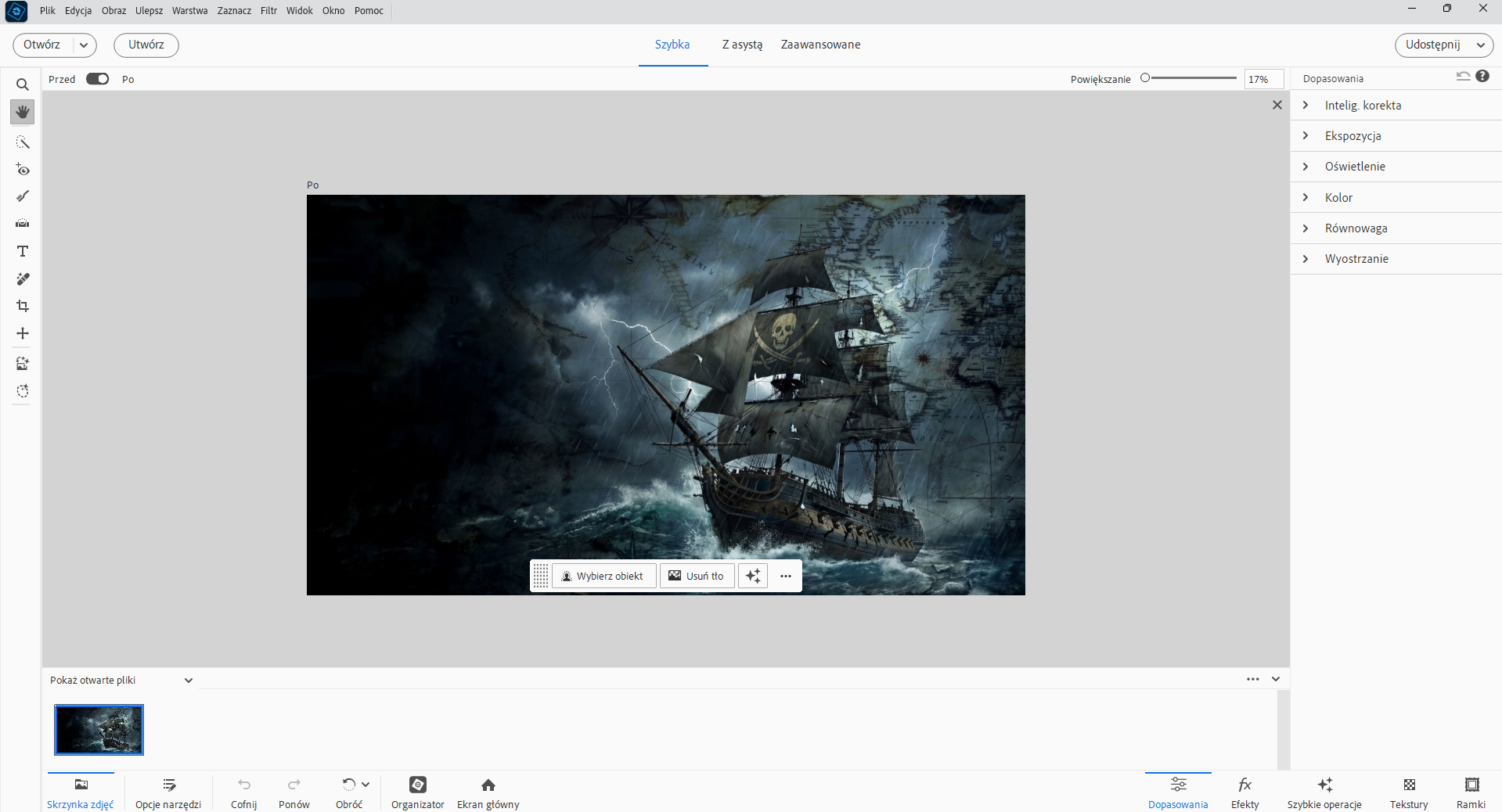Open the Plik menu
This screenshot has height=812, width=1502.
click(x=48, y=11)
